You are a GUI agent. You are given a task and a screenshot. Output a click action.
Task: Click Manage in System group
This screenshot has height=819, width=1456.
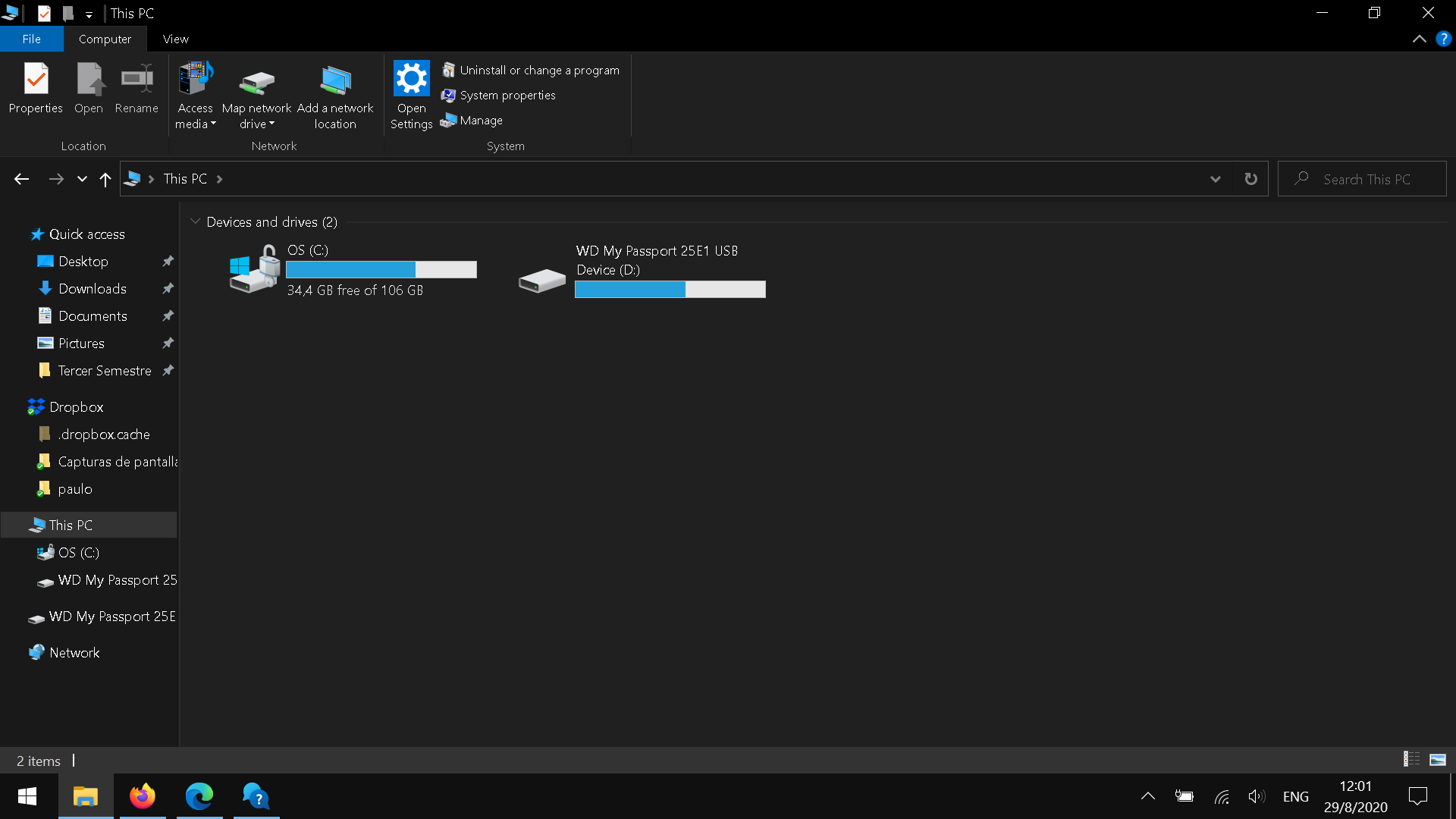click(x=481, y=121)
